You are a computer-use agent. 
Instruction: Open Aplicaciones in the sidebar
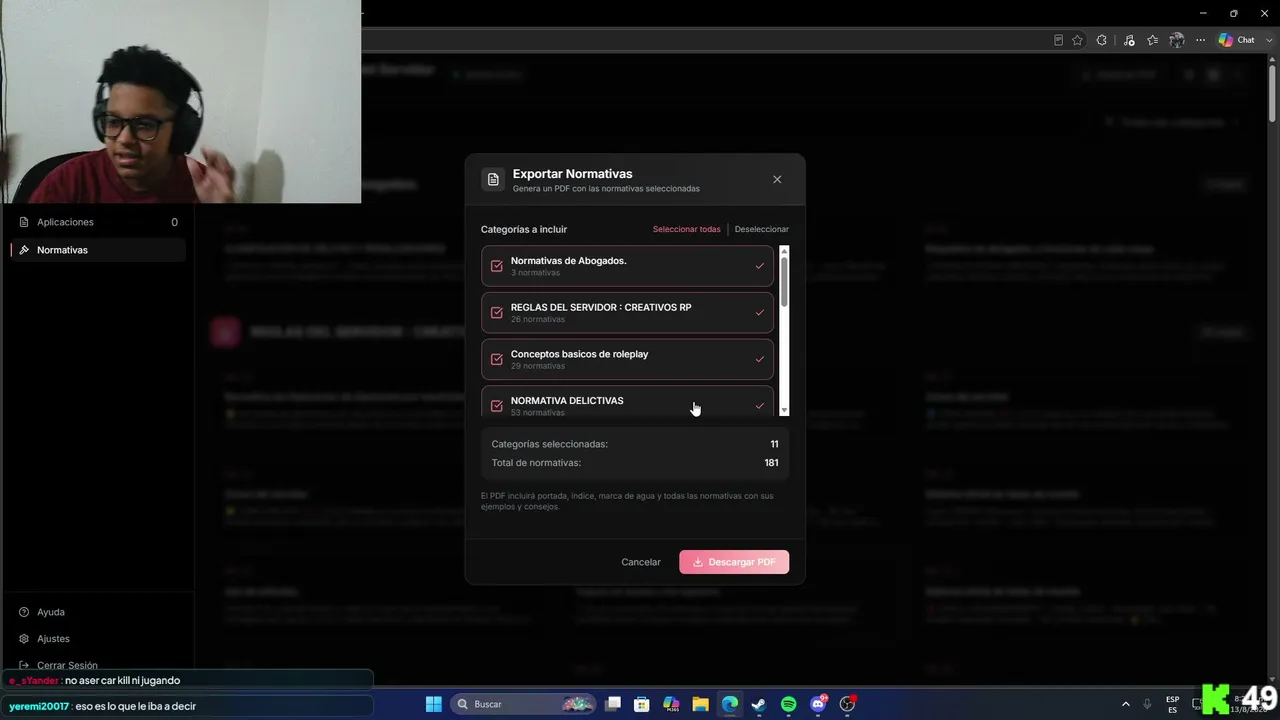click(x=97, y=222)
